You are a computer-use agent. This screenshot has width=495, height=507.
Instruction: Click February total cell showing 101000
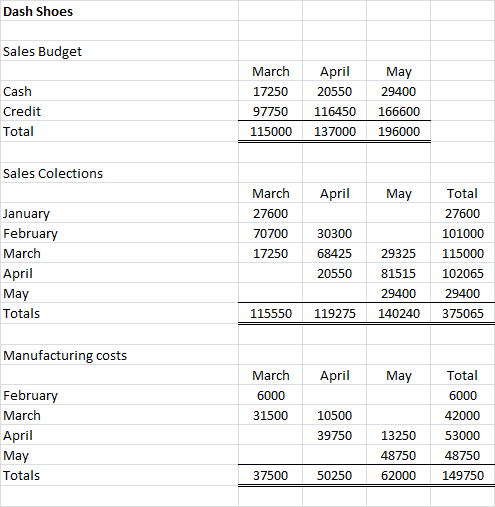coord(463,233)
